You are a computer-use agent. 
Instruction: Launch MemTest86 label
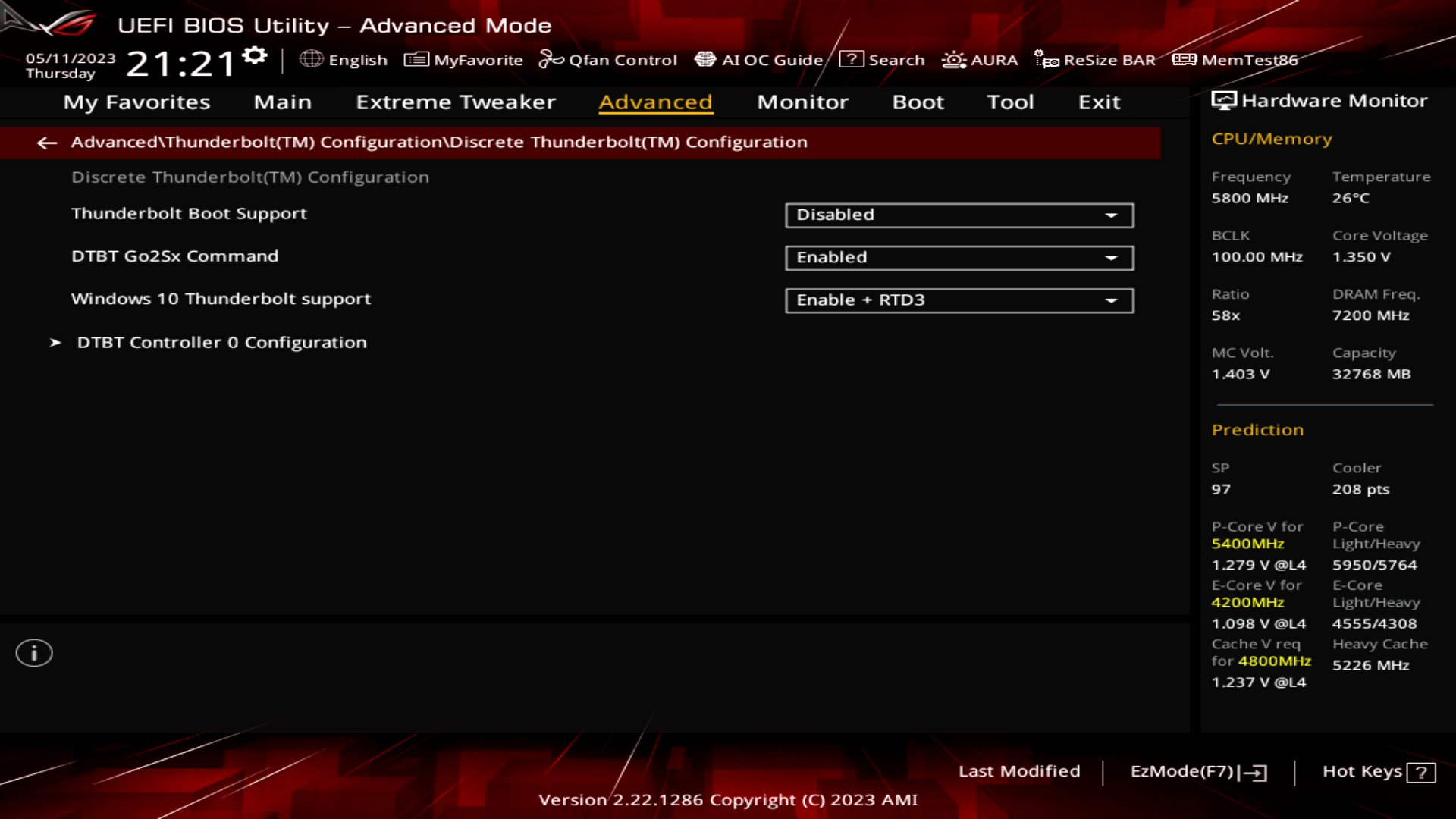[1250, 60]
